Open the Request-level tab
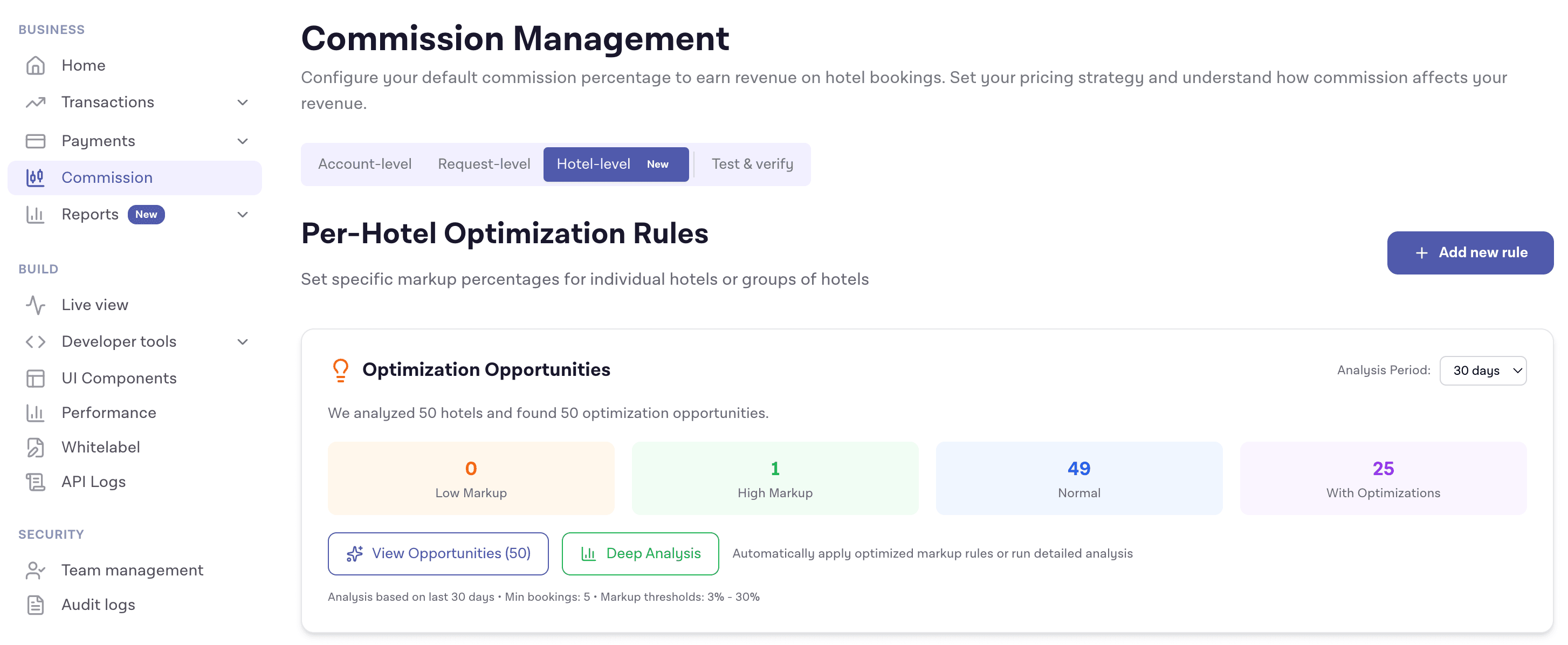The height and width of the screenshot is (645, 1568). (x=484, y=164)
